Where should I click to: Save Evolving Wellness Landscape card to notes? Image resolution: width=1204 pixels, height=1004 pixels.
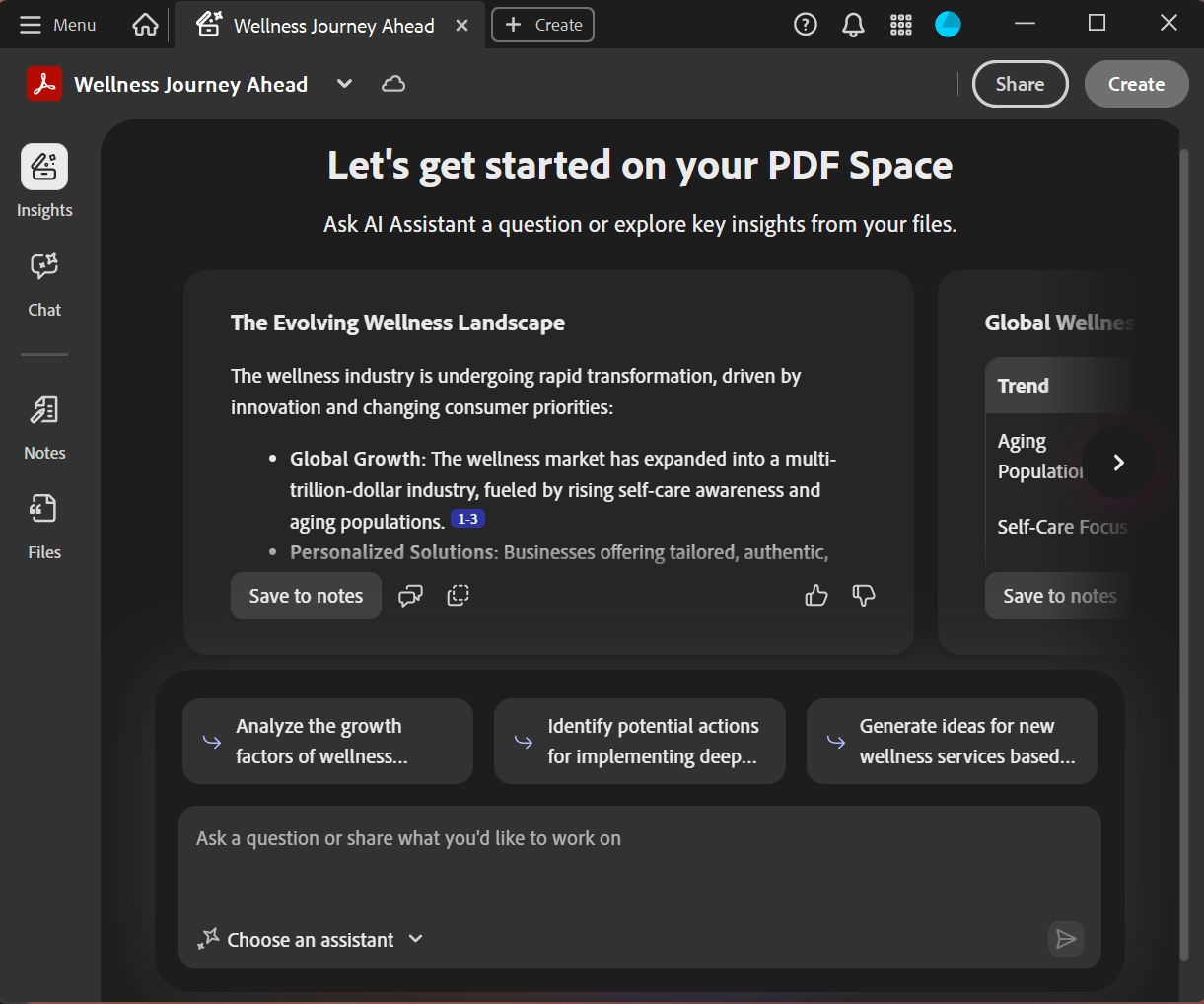[x=306, y=596]
